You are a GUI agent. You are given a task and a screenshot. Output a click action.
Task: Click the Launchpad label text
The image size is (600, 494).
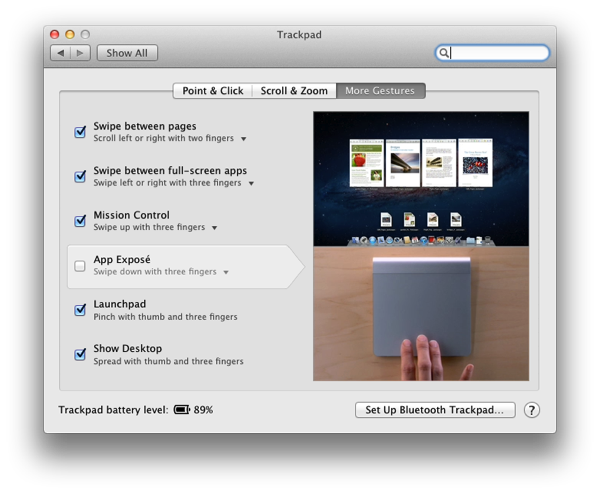120,304
